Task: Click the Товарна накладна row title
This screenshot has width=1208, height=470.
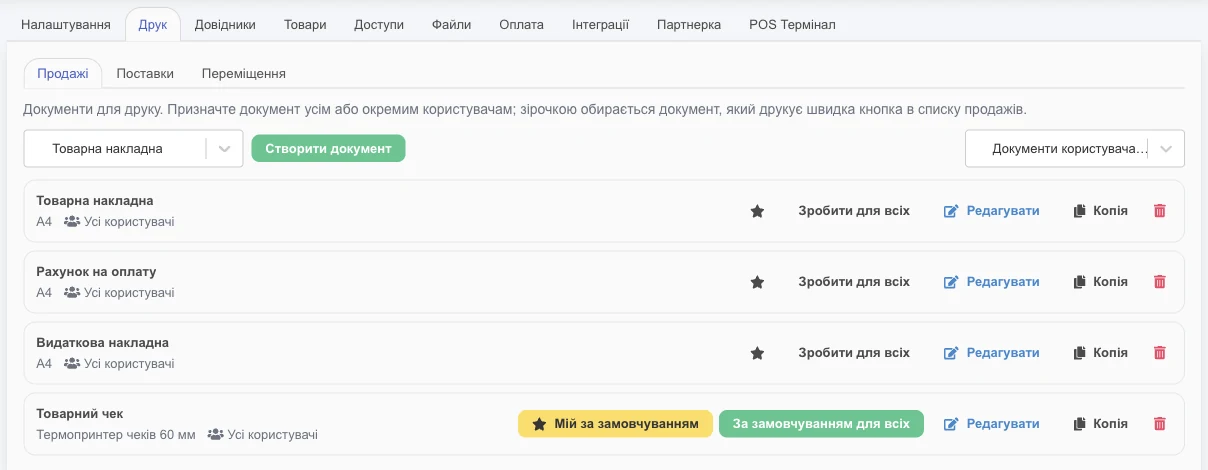Action: [95, 200]
